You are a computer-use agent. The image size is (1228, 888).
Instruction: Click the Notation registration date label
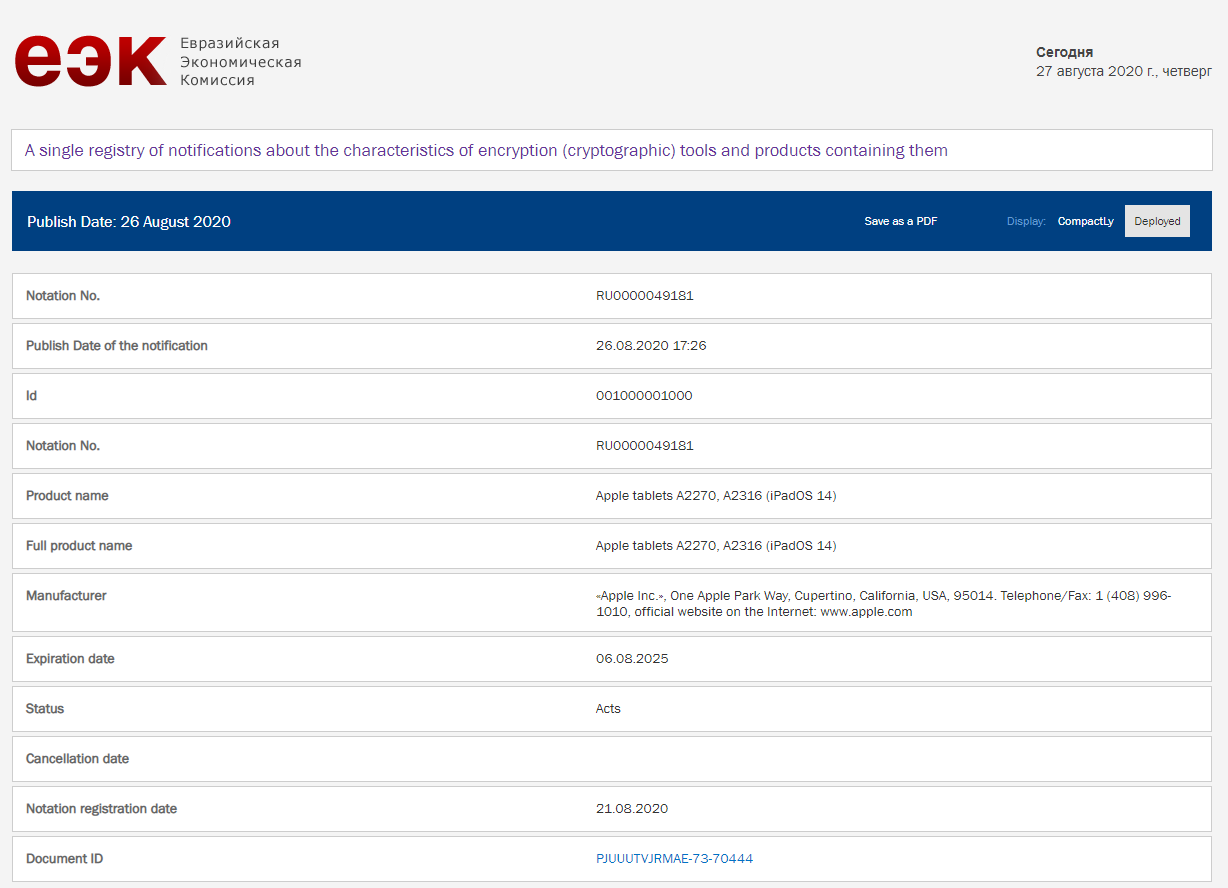point(101,809)
